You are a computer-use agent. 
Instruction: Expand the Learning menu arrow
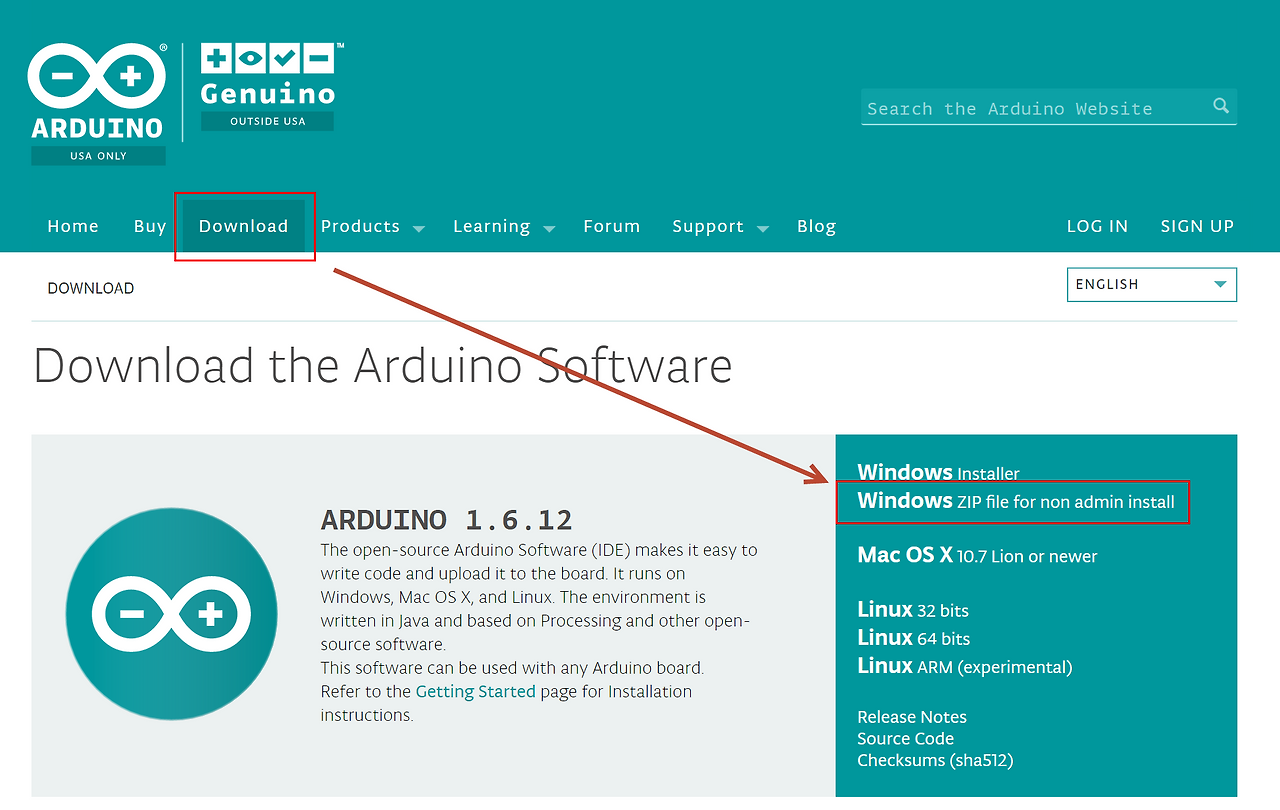pos(549,229)
